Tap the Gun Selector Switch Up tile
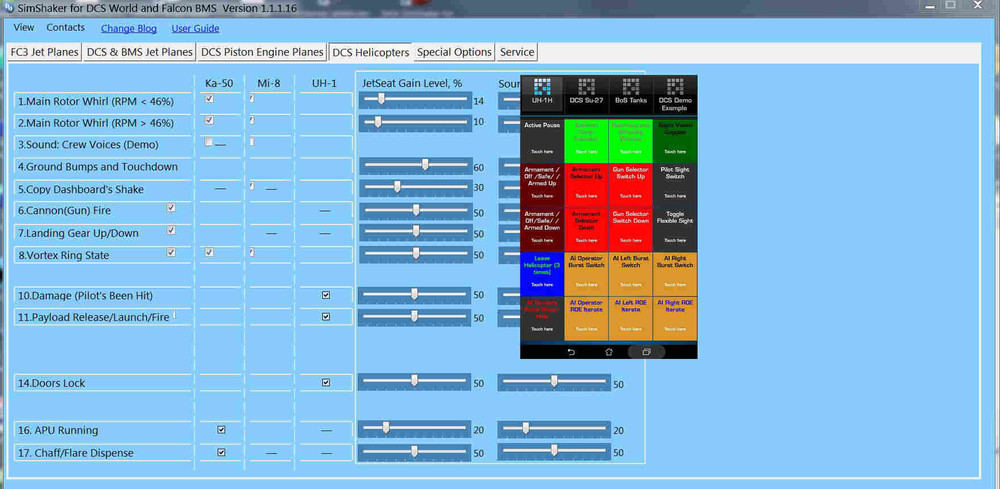1000x489 pixels. click(630, 185)
